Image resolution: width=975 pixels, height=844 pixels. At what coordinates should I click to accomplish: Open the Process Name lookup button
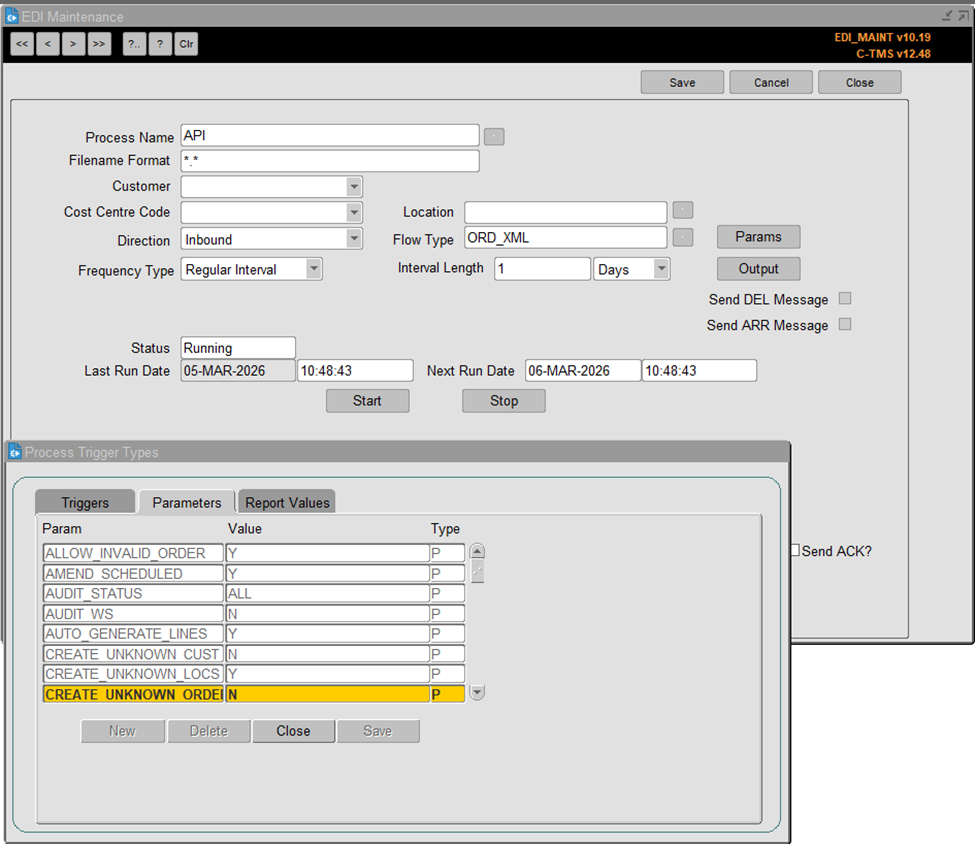493,135
